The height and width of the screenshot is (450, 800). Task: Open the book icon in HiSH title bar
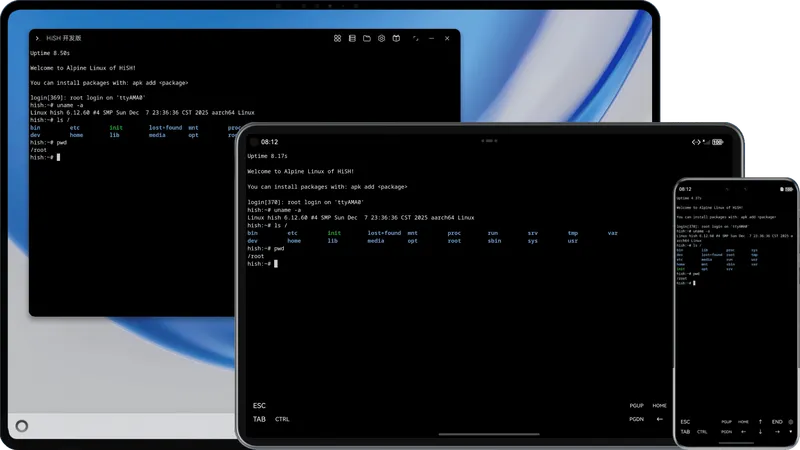(x=396, y=38)
